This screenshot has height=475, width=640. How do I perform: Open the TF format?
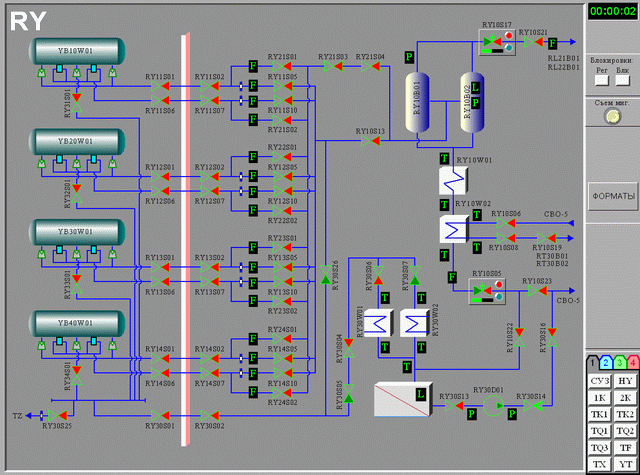pos(625,448)
